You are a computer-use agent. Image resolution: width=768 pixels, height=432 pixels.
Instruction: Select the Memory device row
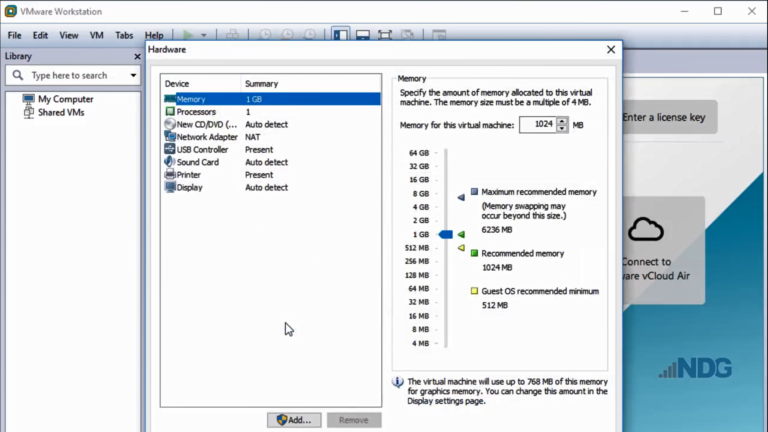(x=272, y=99)
